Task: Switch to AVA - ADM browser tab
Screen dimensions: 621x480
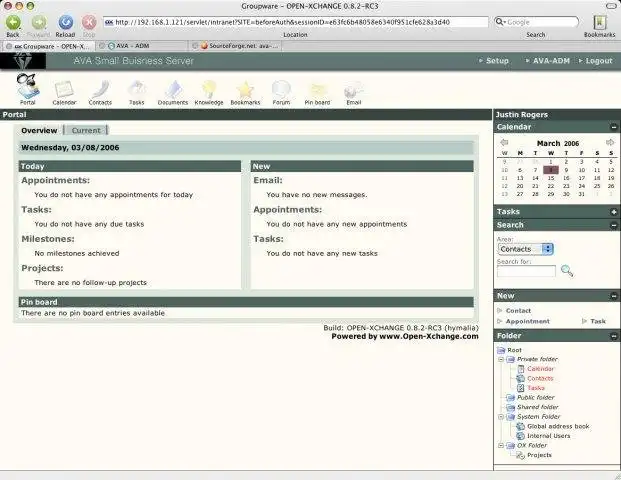Action: coord(143,46)
